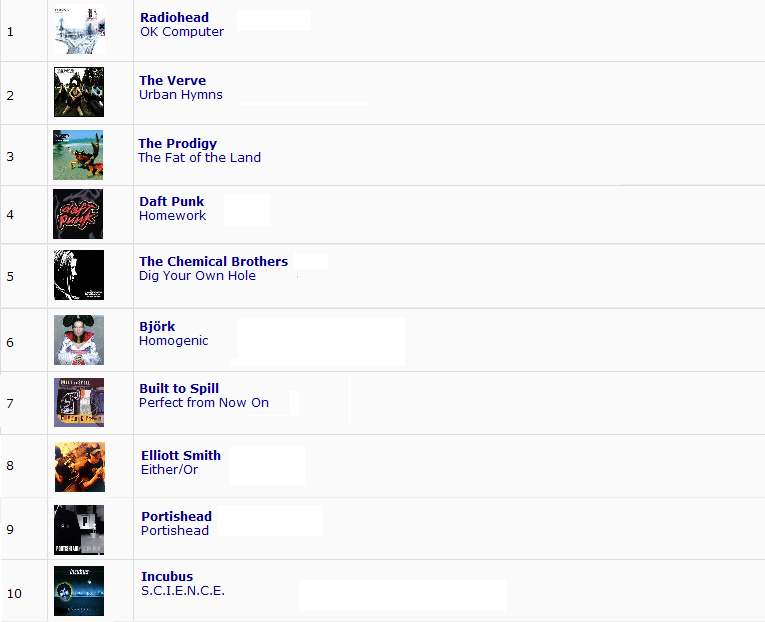Go to the Built to Spill artist page
Viewport: 765px width, 622px height.
pyautogui.click(x=179, y=388)
